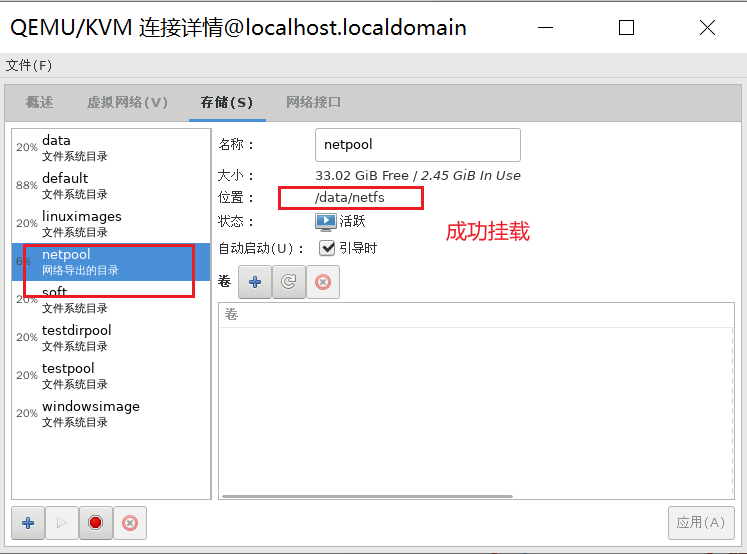Delete volume with red X icon

click(x=323, y=282)
